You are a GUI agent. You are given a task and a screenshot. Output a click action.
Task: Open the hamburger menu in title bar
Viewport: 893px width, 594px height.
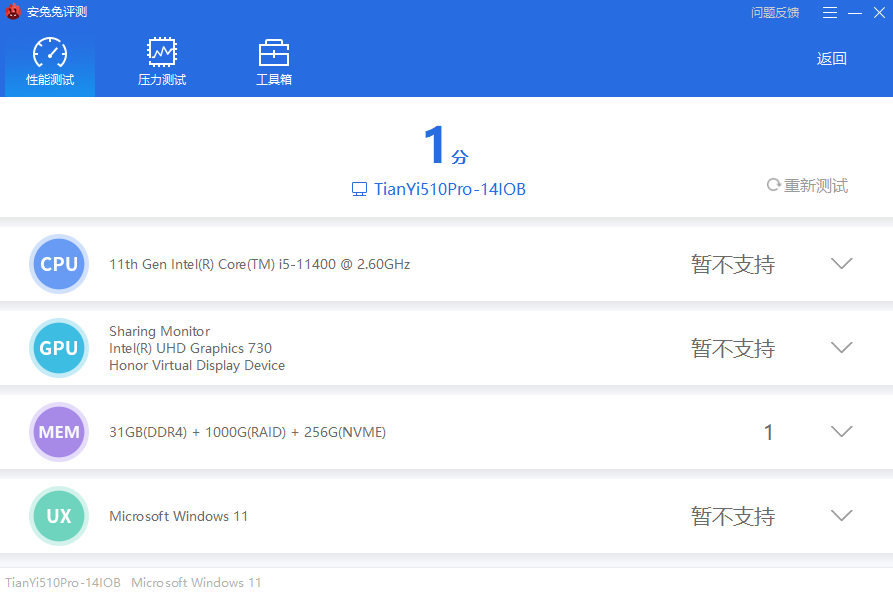coord(830,12)
